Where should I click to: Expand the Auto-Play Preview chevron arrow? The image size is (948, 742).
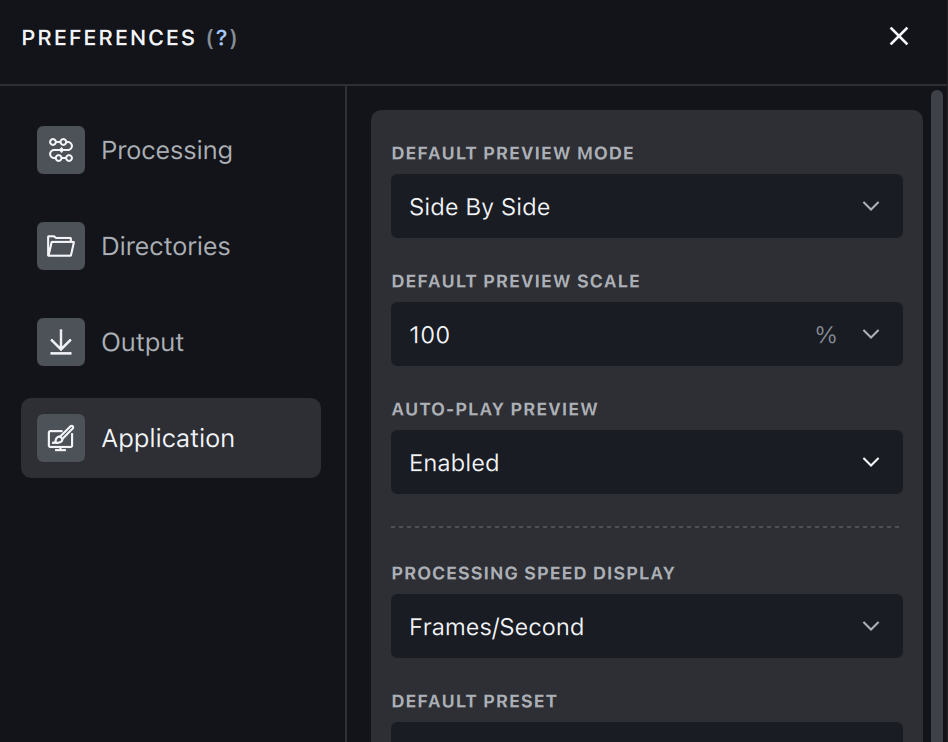[x=871, y=462]
